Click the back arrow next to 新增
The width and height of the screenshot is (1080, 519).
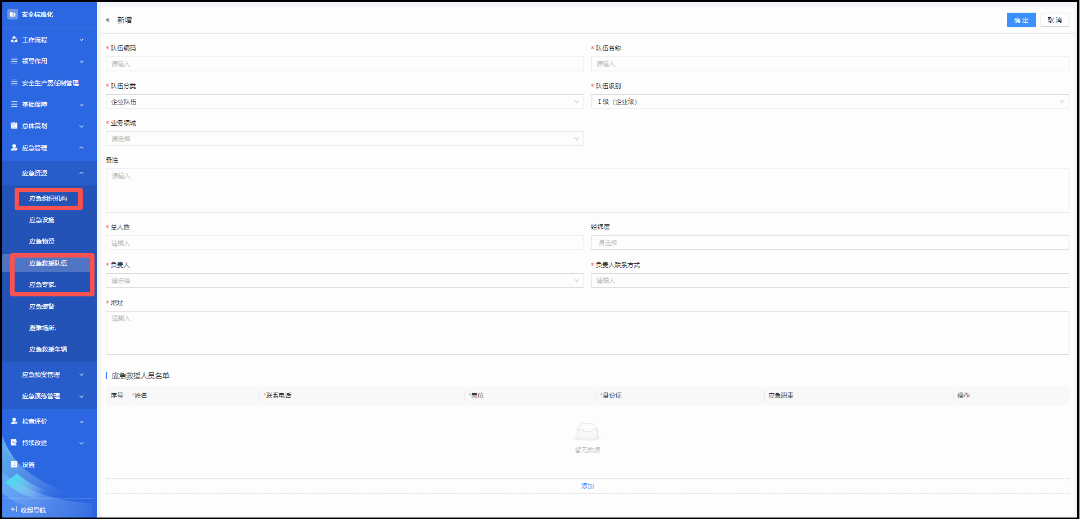(108, 20)
